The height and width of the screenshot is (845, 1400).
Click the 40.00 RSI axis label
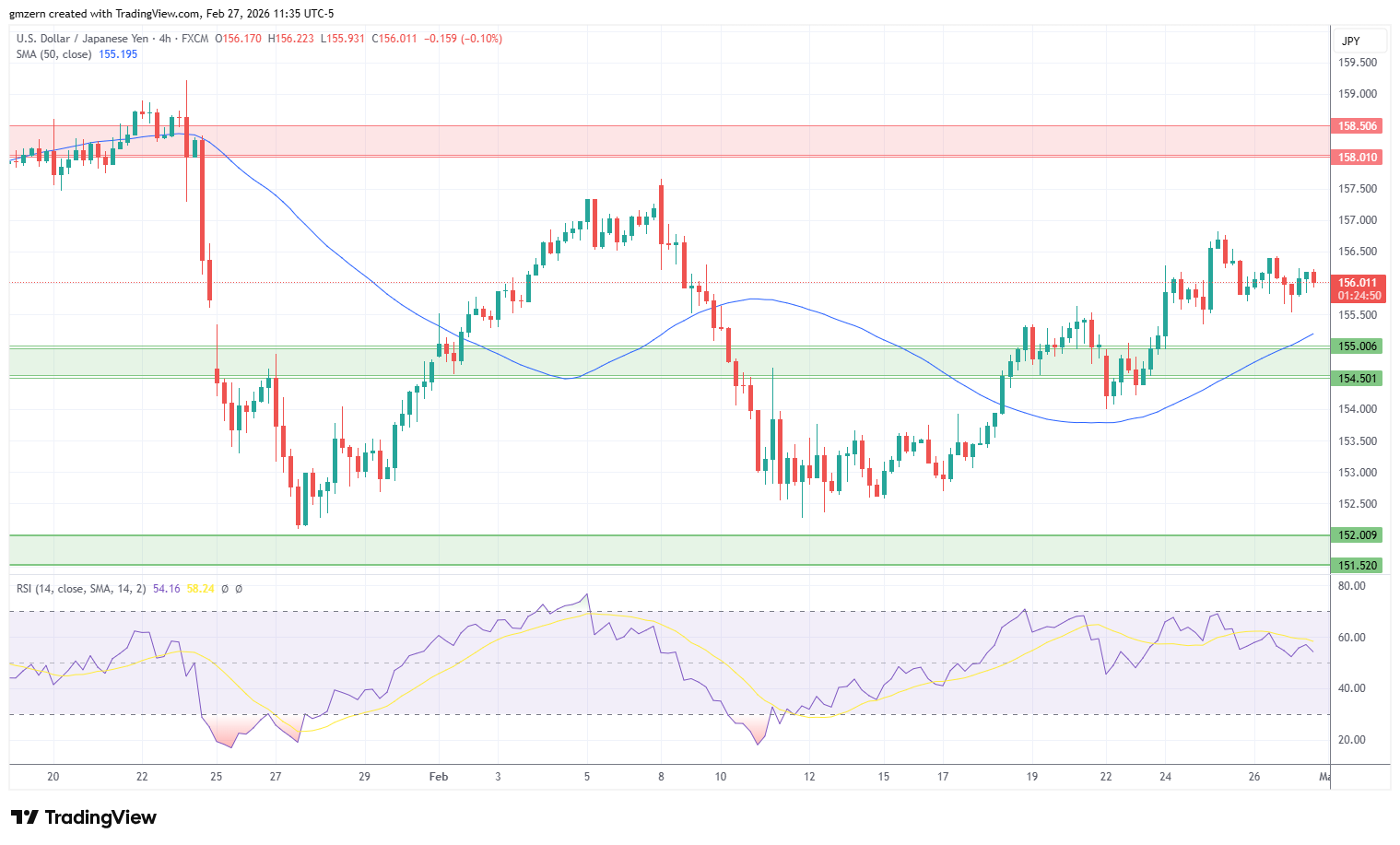click(1351, 688)
